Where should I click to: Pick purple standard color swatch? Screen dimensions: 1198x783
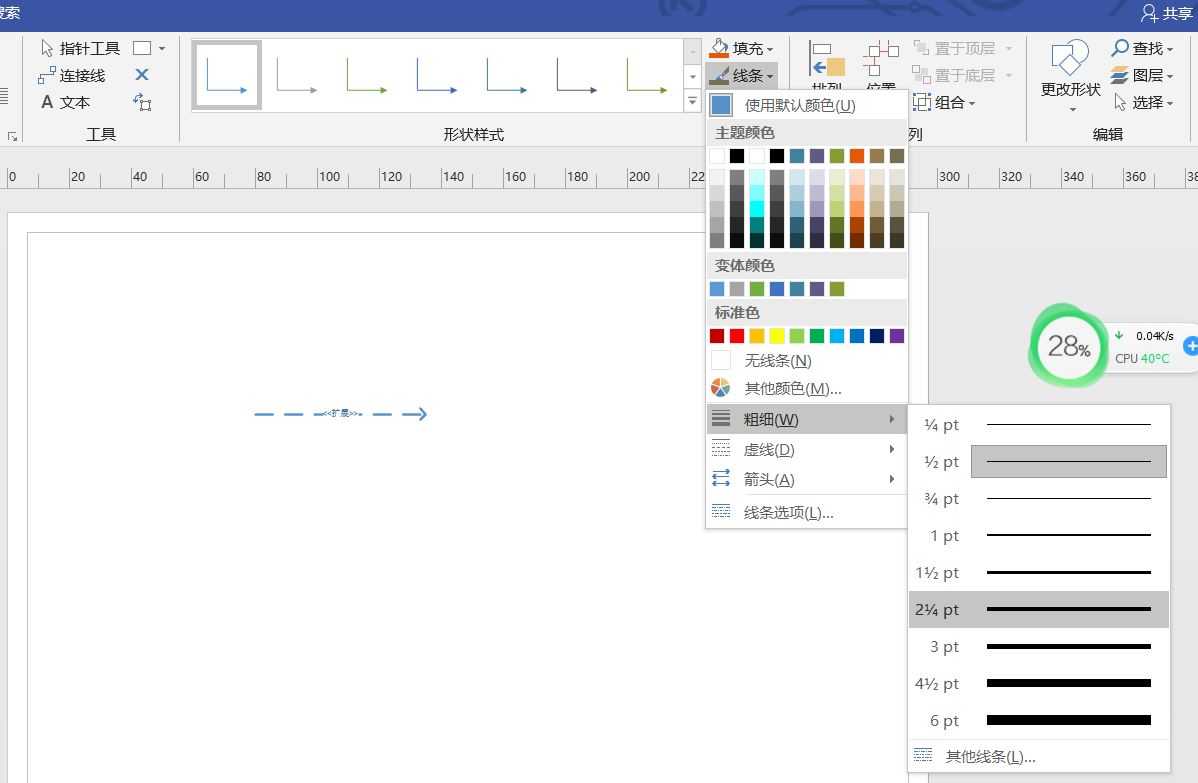click(897, 336)
